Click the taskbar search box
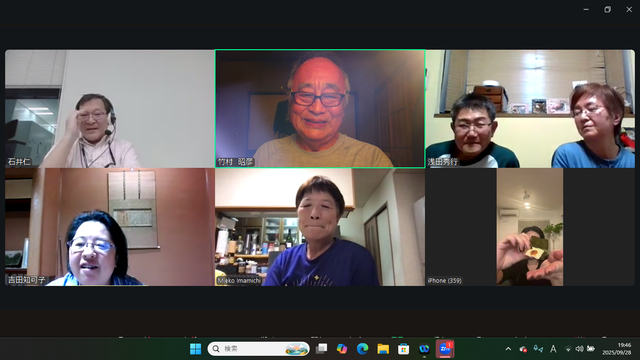The height and width of the screenshot is (360, 640). [259, 349]
